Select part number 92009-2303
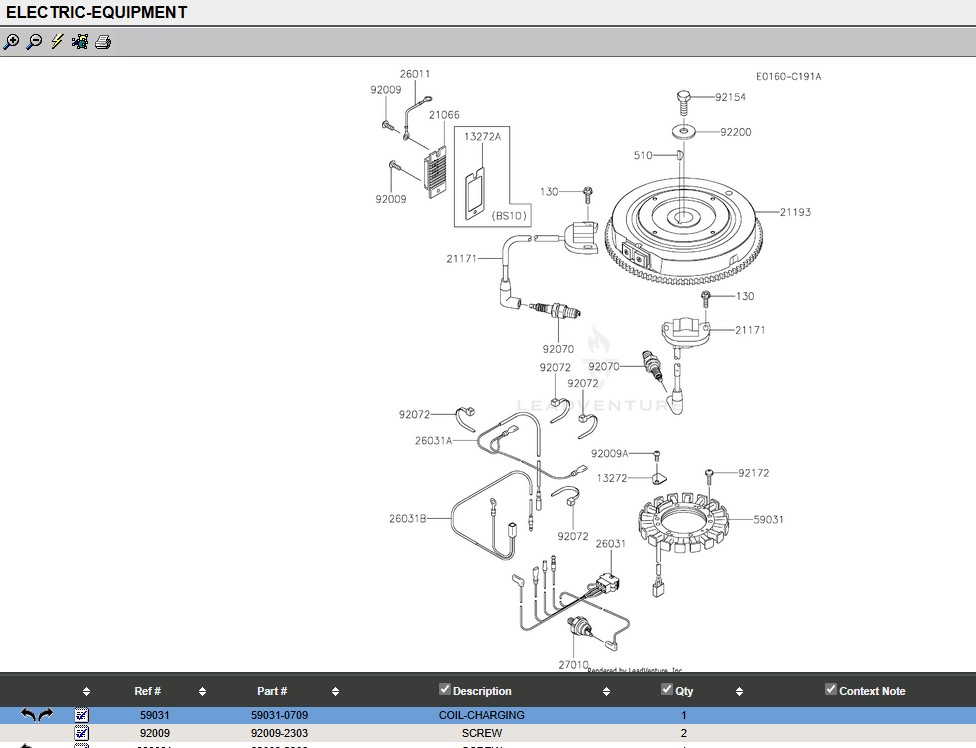The width and height of the screenshot is (976, 748). click(279, 733)
